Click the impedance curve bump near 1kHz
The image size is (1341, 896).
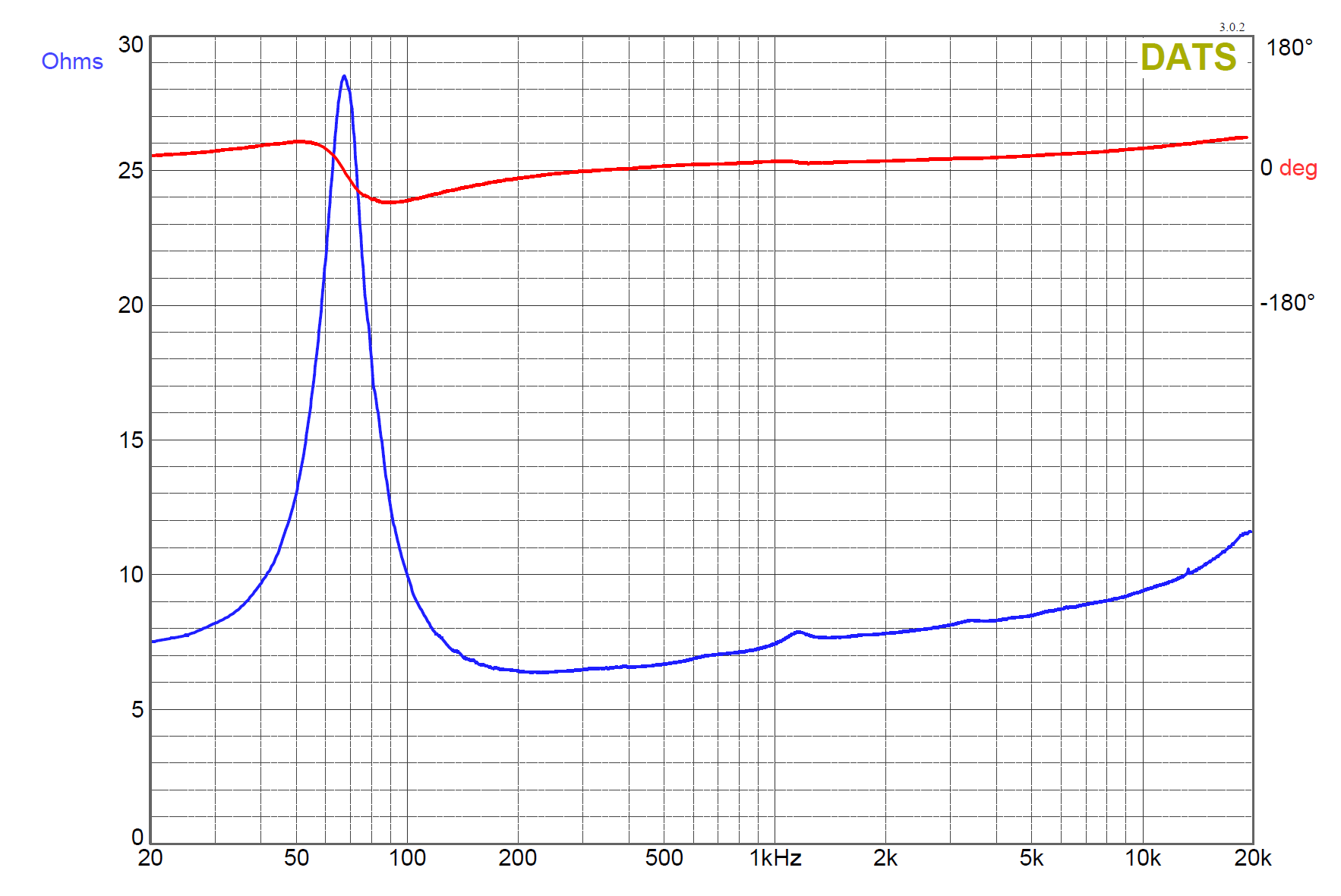click(x=797, y=633)
